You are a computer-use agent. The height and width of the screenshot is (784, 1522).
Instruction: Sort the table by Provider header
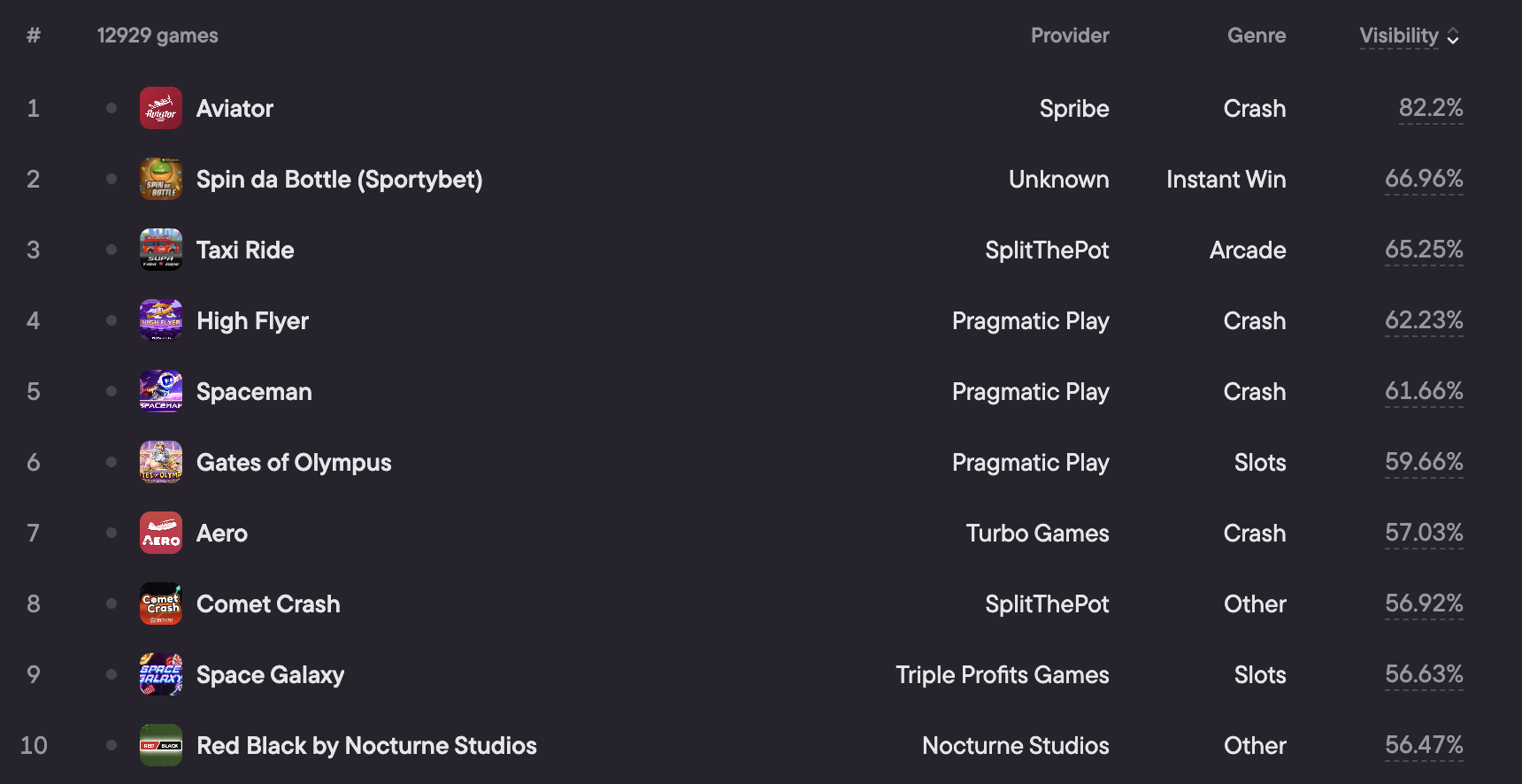[x=1070, y=35]
